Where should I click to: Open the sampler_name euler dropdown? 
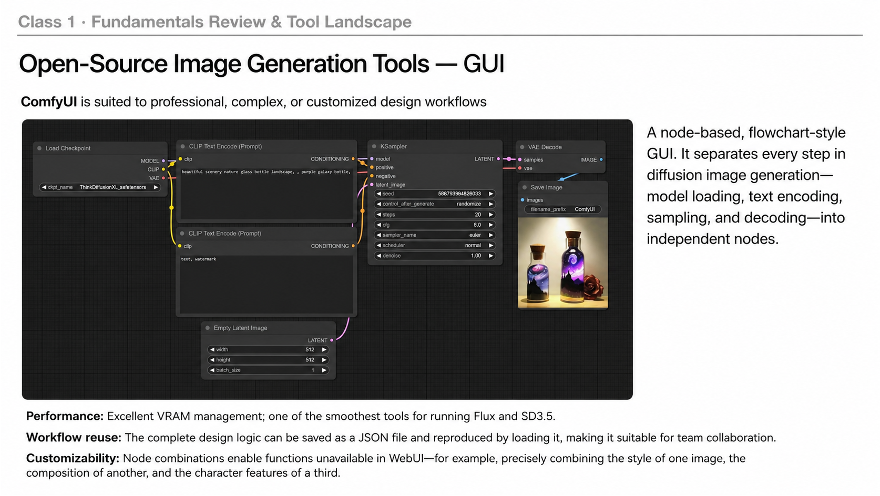pos(435,235)
